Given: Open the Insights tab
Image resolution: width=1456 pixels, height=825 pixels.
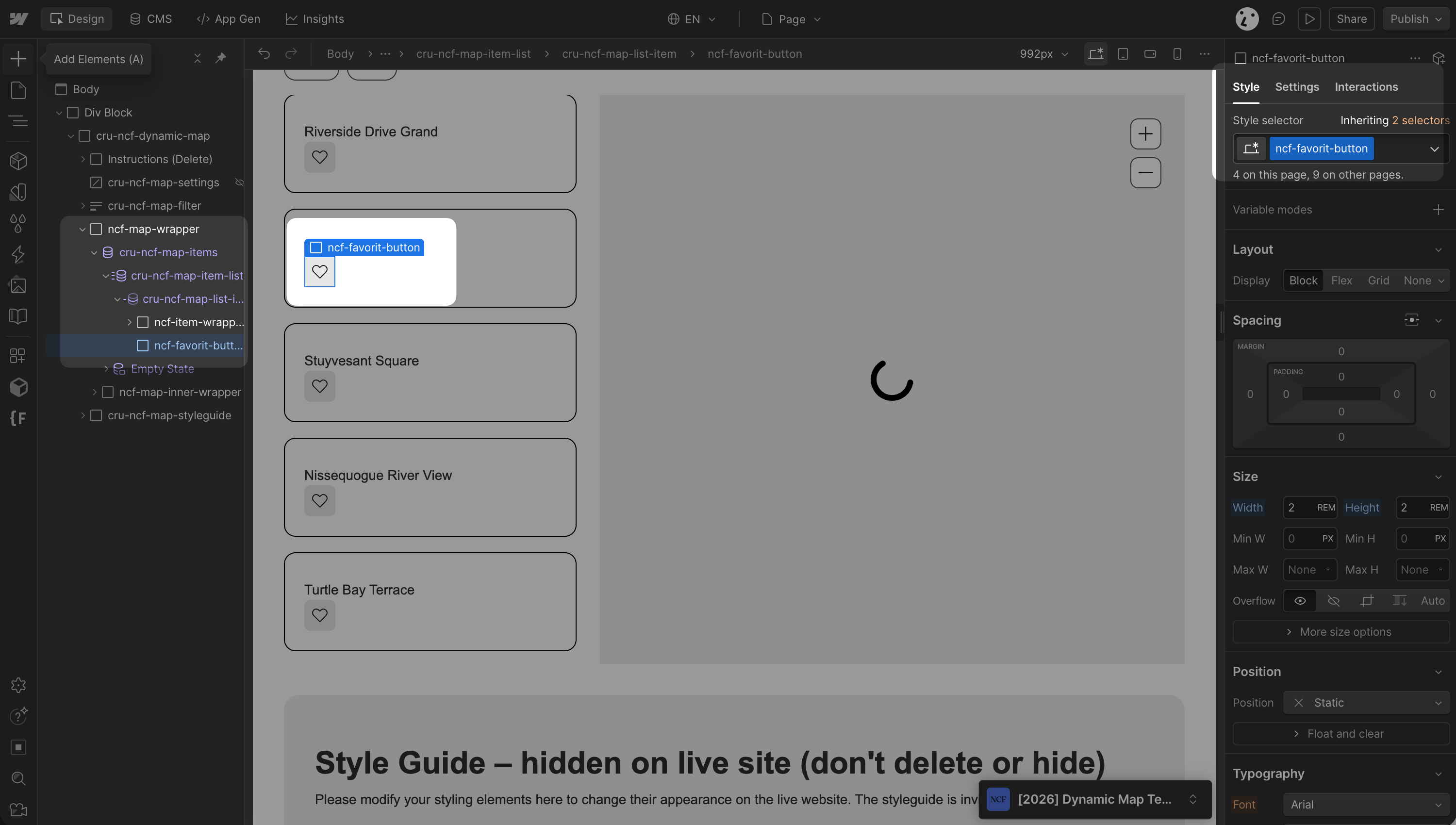Looking at the screenshot, I should click(x=314, y=19).
